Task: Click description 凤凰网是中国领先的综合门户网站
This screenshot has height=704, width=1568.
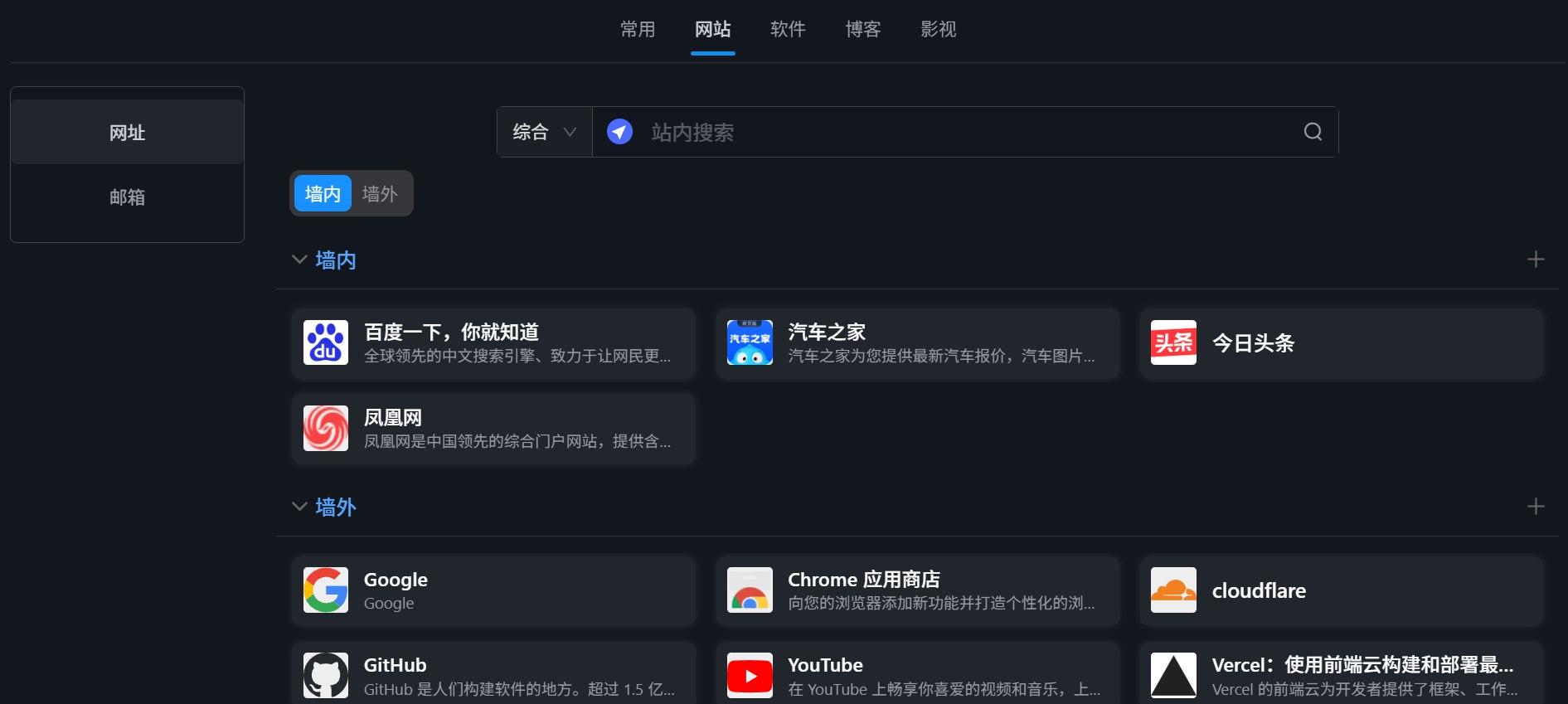Action: pos(517,441)
